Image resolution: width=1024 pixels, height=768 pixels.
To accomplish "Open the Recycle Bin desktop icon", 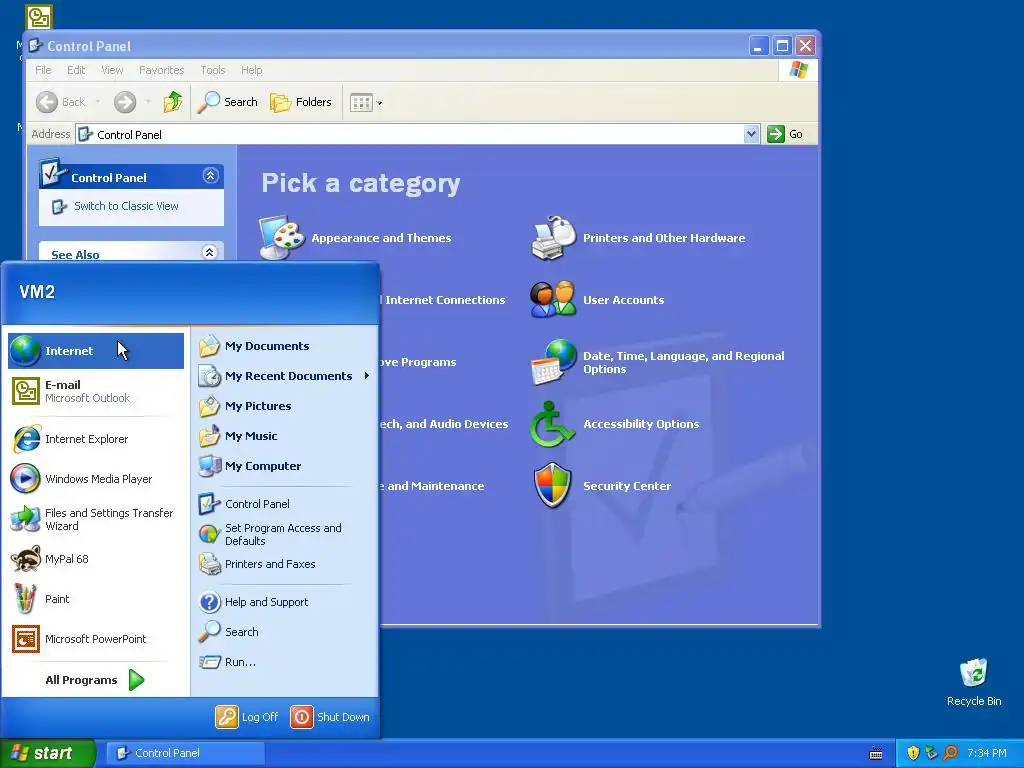I will pyautogui.click(x=974, y=682).
